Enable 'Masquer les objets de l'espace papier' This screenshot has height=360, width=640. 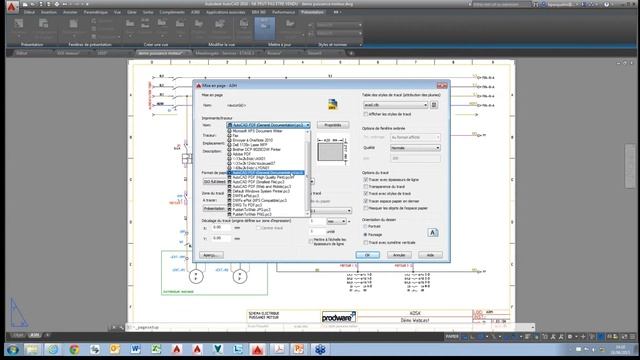point(366,208)
